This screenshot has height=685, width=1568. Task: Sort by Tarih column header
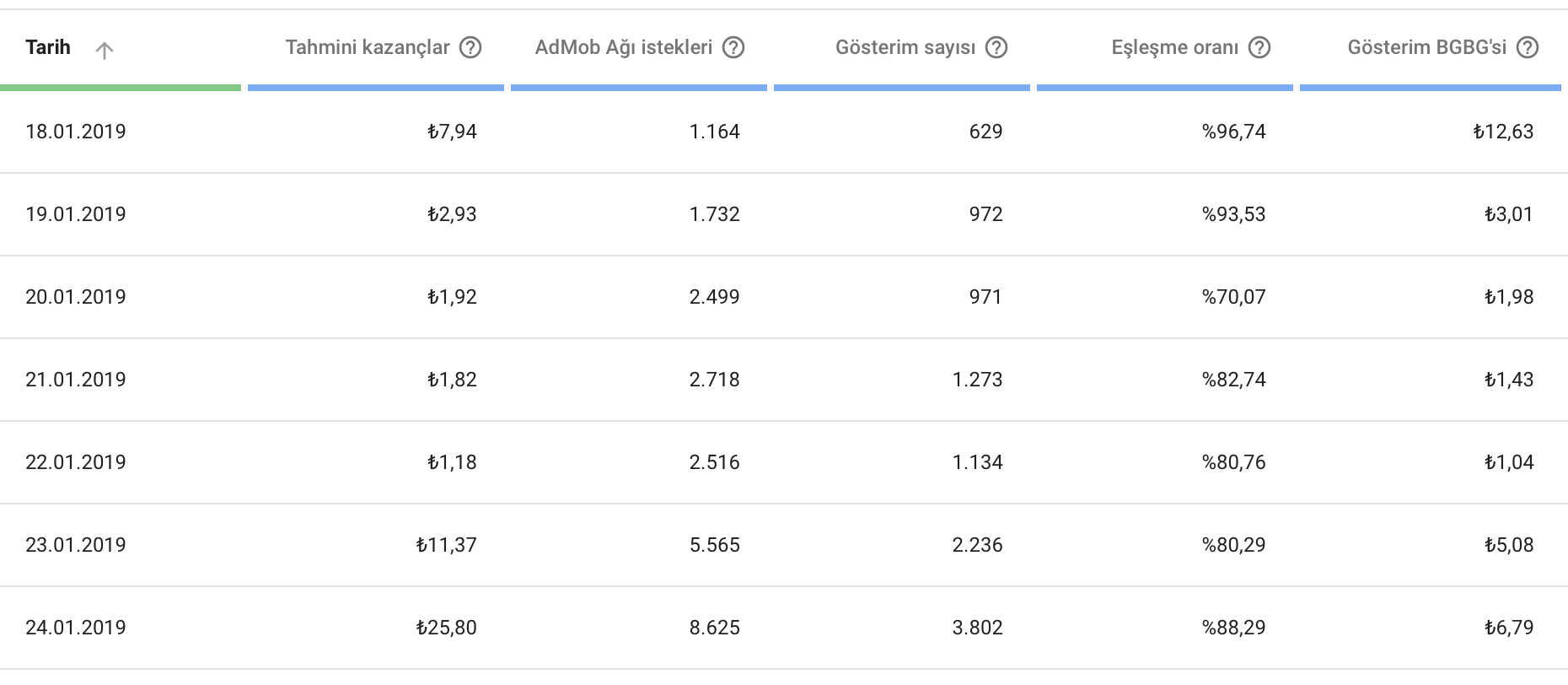tap(48, 47)
